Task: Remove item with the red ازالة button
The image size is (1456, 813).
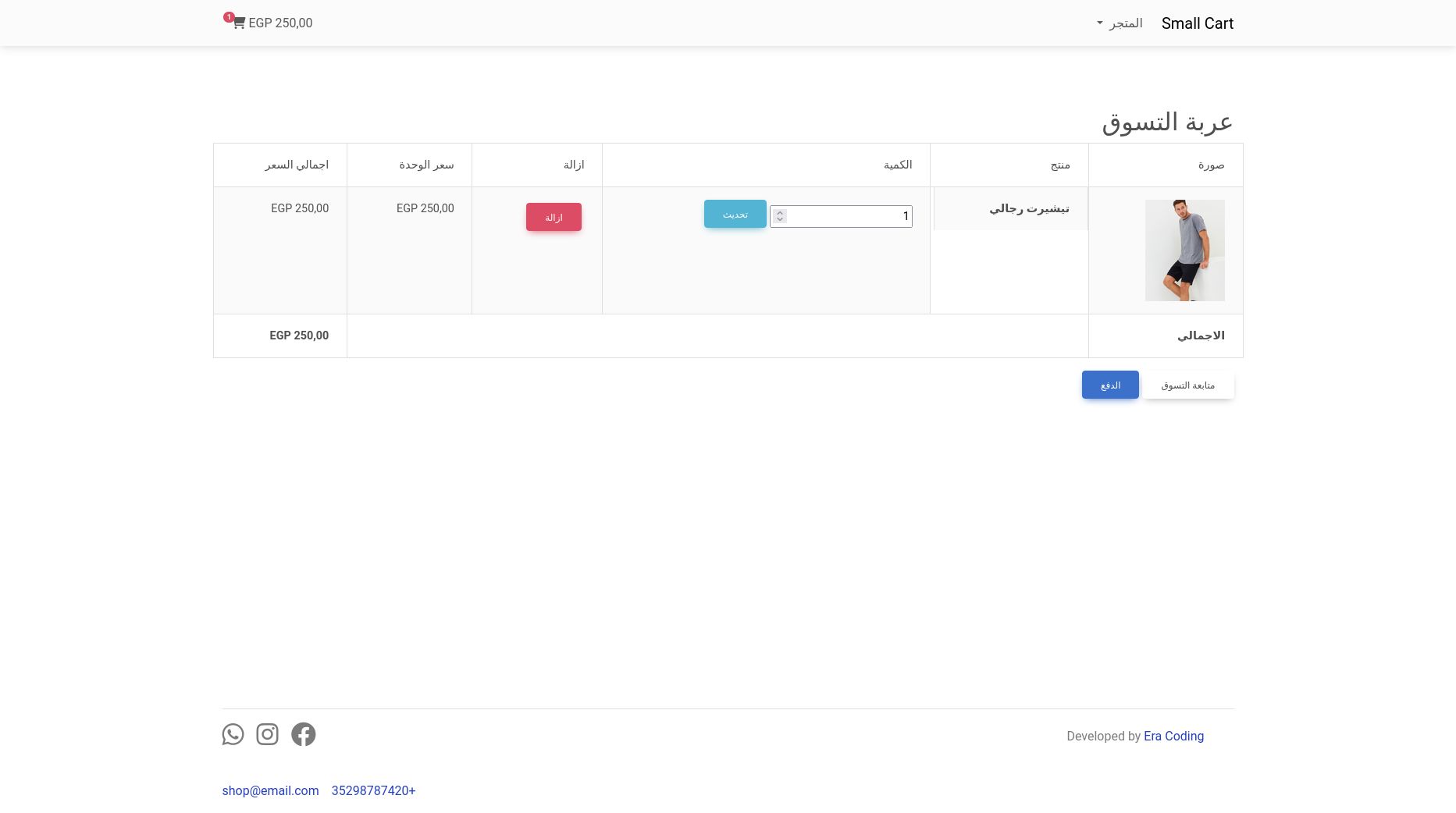Action: click(554, 217)
